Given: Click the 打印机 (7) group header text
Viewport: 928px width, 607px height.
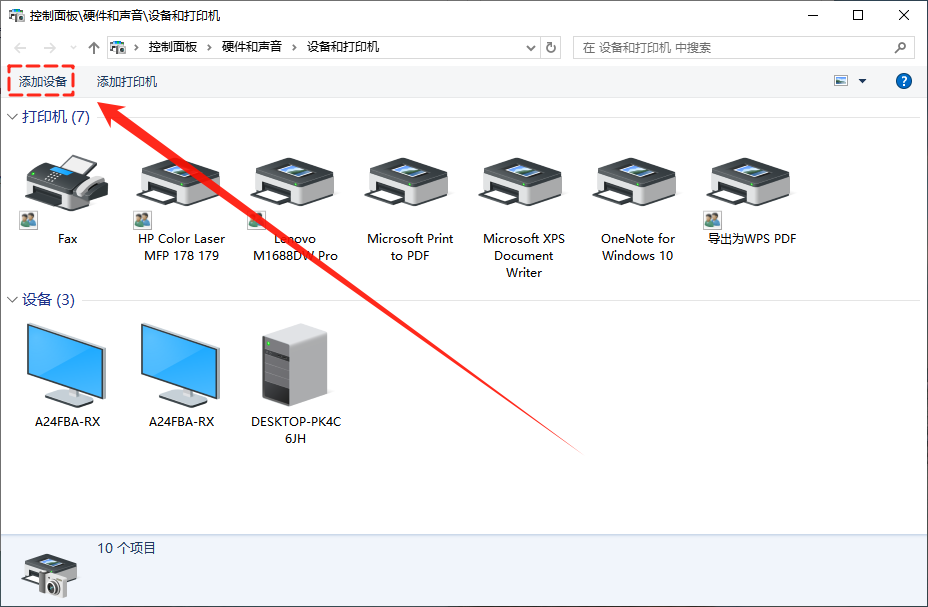Looking at the screenshot, I should (x=56, y=117).
